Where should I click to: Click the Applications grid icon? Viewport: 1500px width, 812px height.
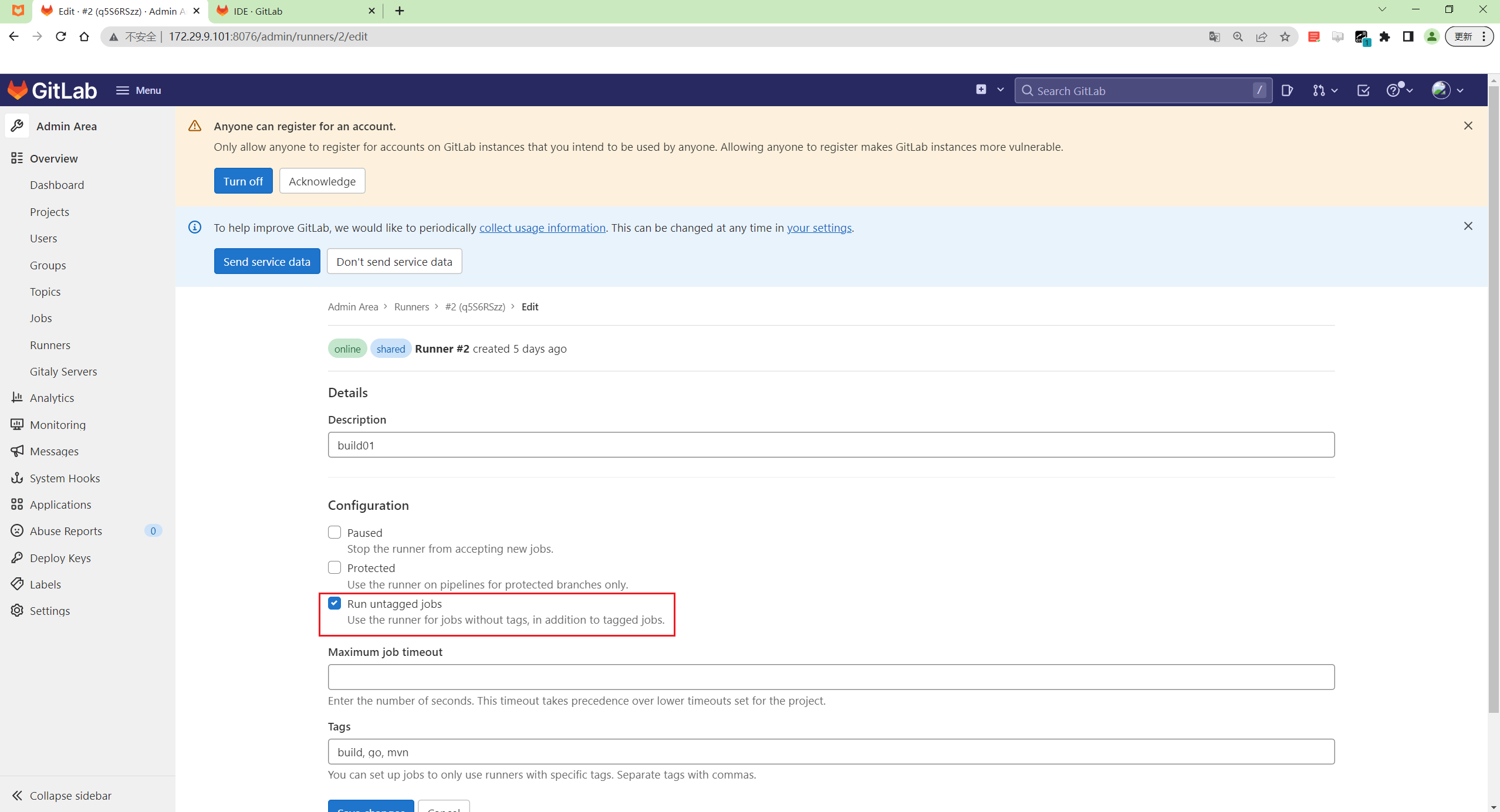(x=17, y=504)
